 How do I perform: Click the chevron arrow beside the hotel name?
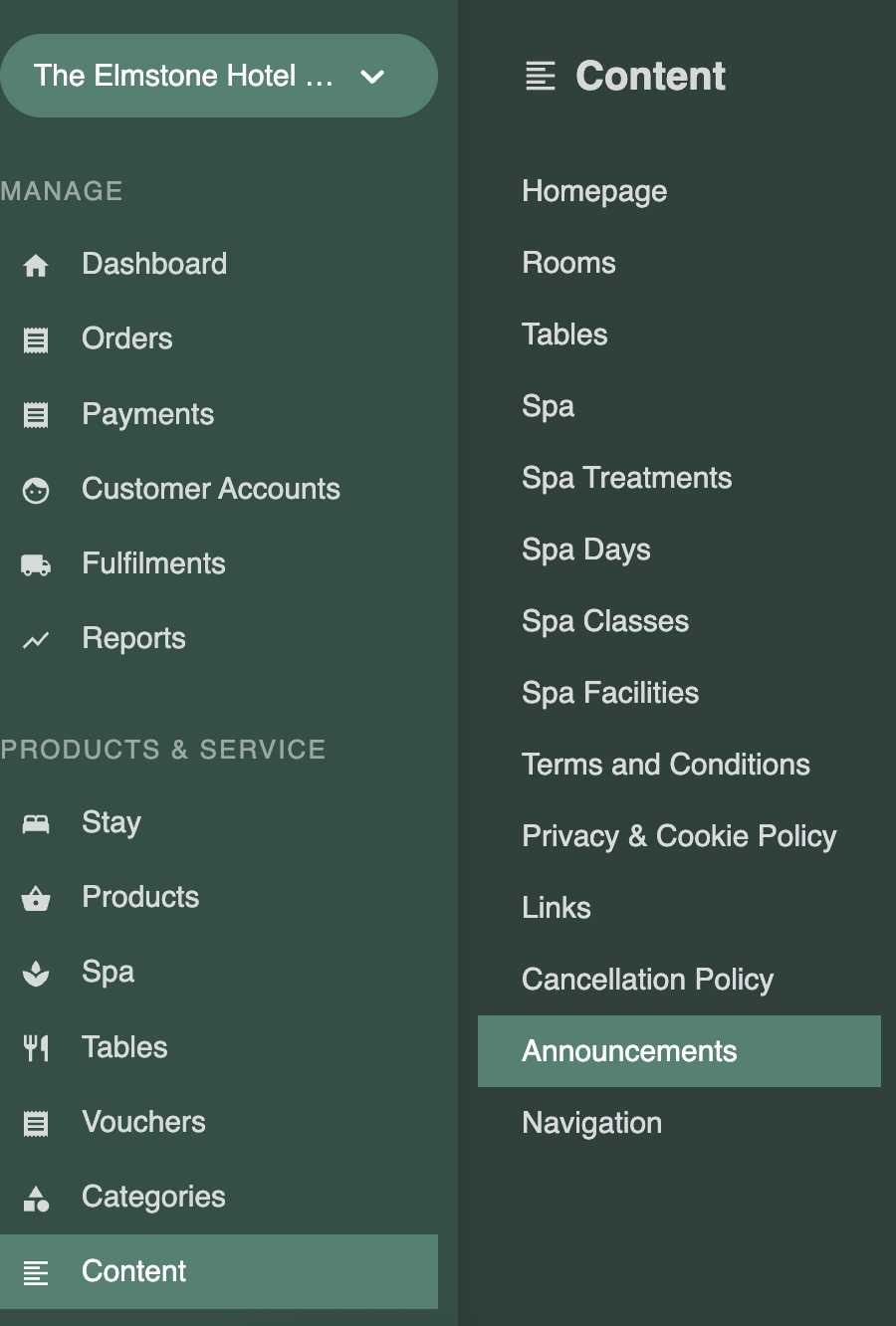click(372, 77)
